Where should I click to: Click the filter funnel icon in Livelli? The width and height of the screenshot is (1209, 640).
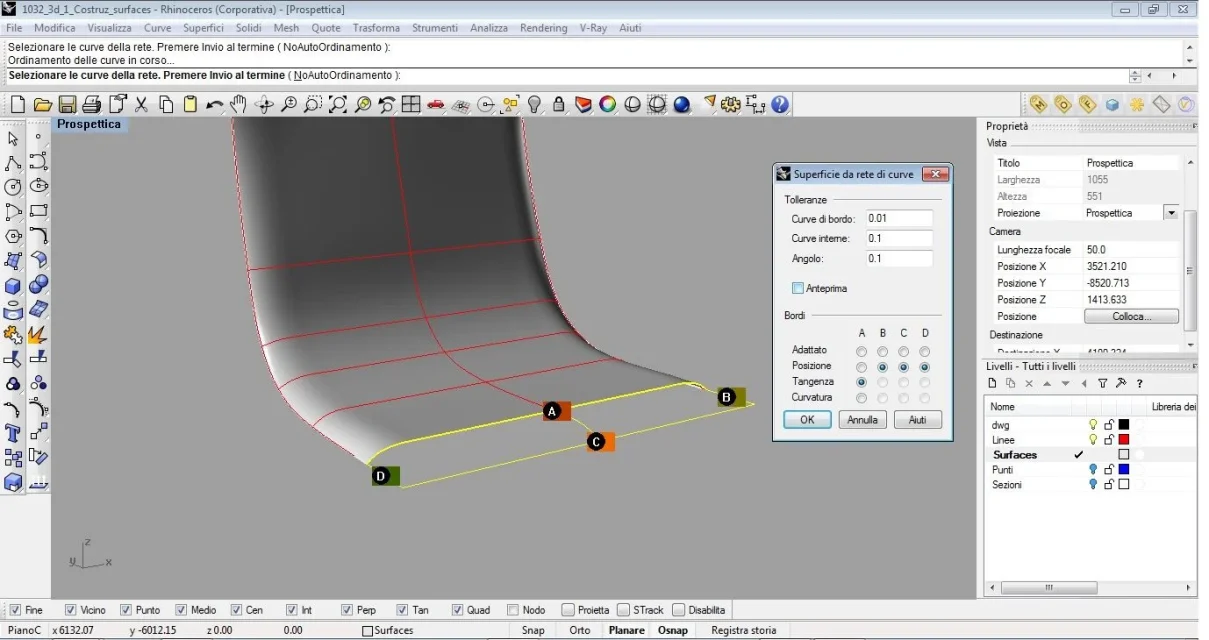tap(1103, 383)
